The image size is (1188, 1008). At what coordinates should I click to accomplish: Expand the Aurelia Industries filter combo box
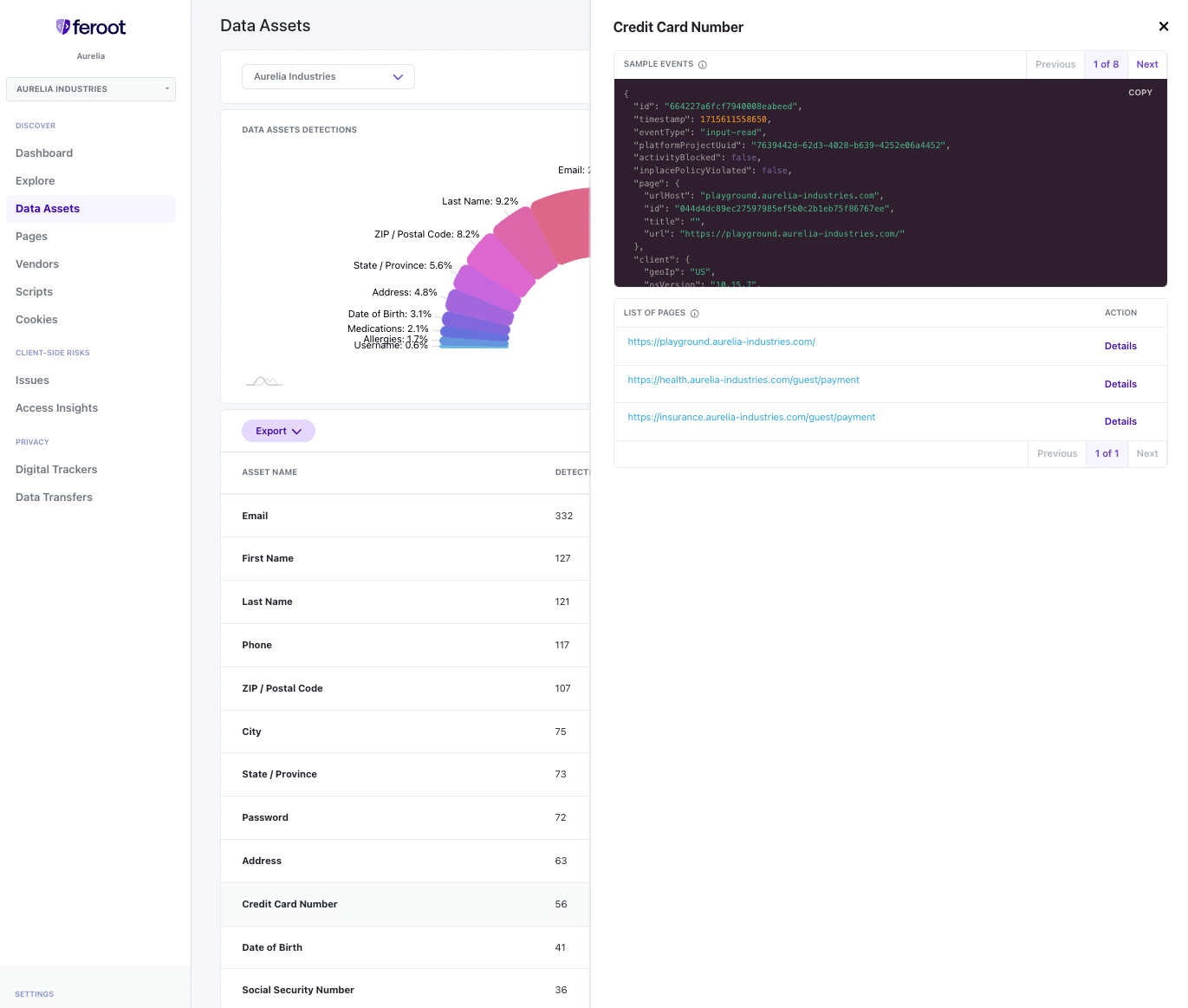tap(328, 76)
